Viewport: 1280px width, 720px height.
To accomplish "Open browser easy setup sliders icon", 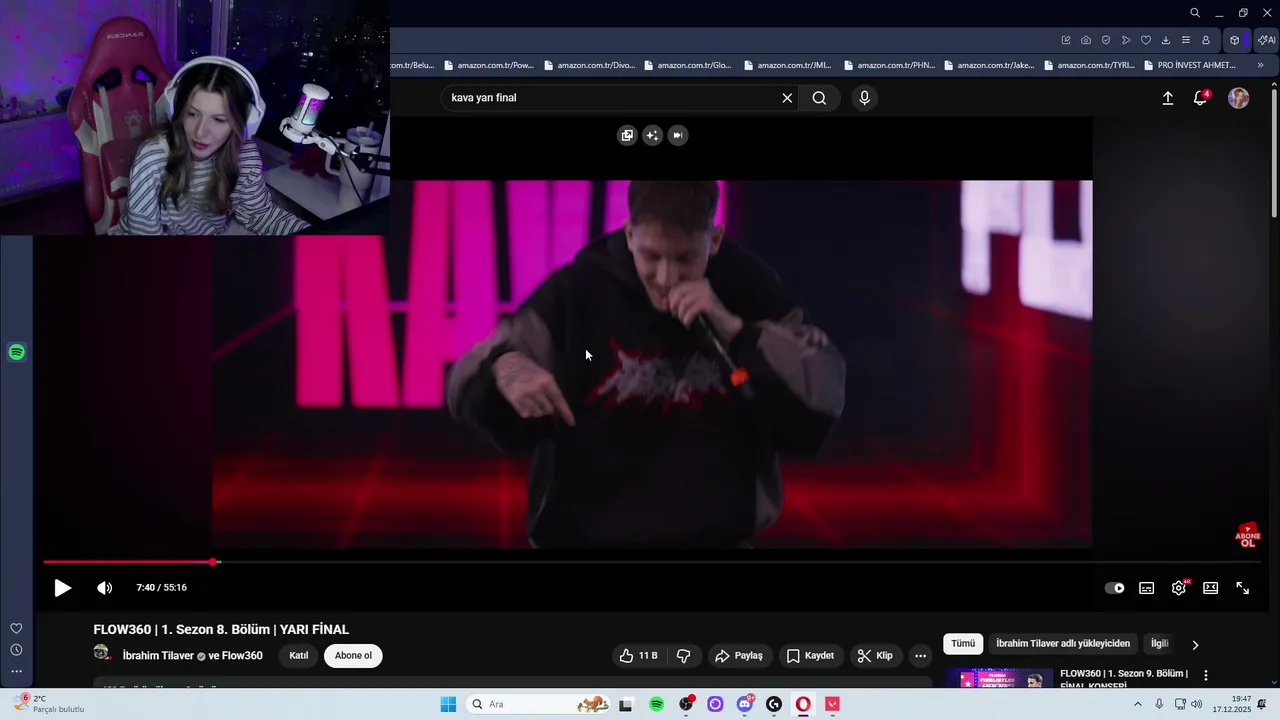I will click(x=1186, y=40).
